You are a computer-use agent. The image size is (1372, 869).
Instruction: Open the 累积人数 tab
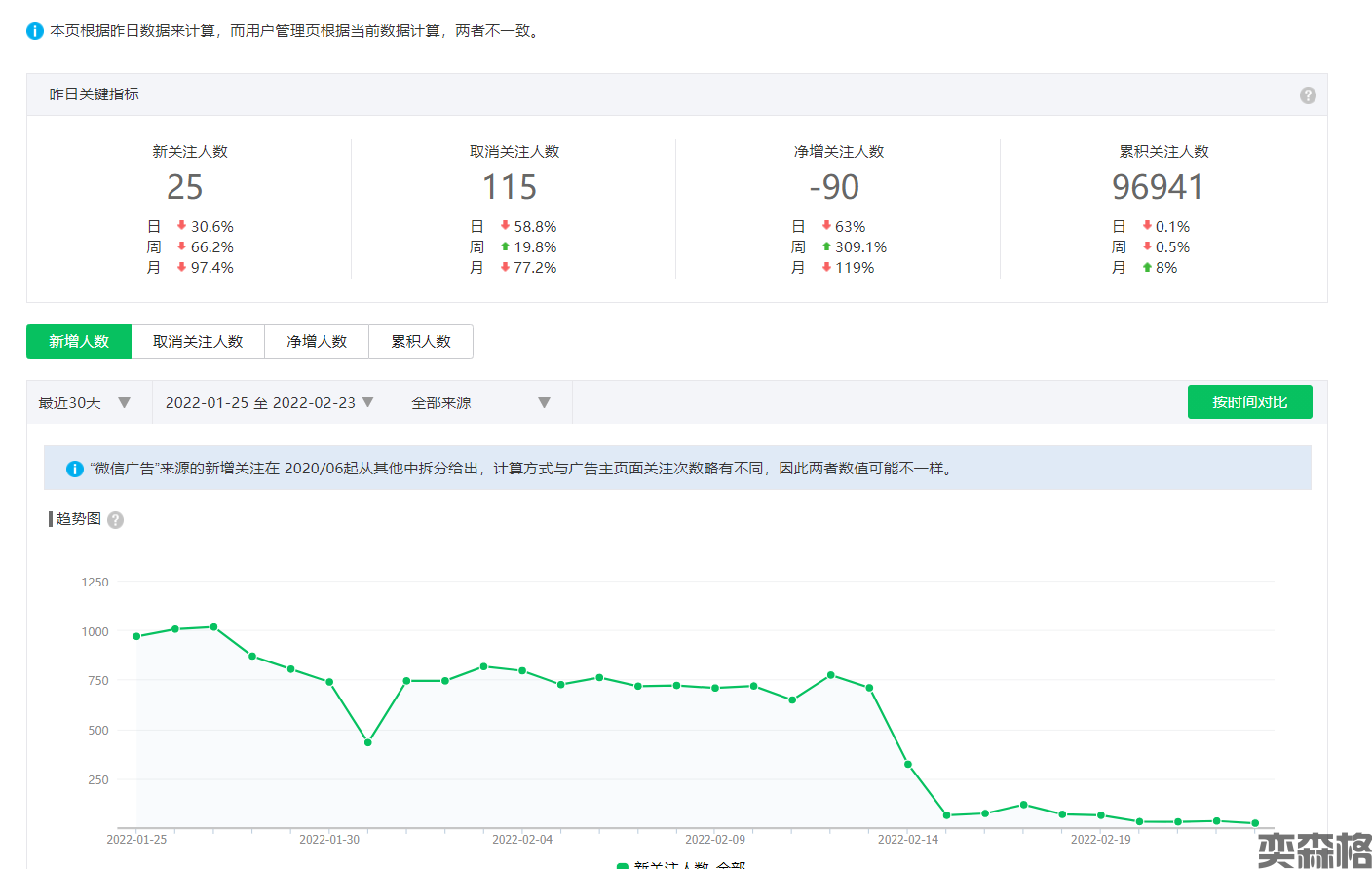tap(421, 342)
